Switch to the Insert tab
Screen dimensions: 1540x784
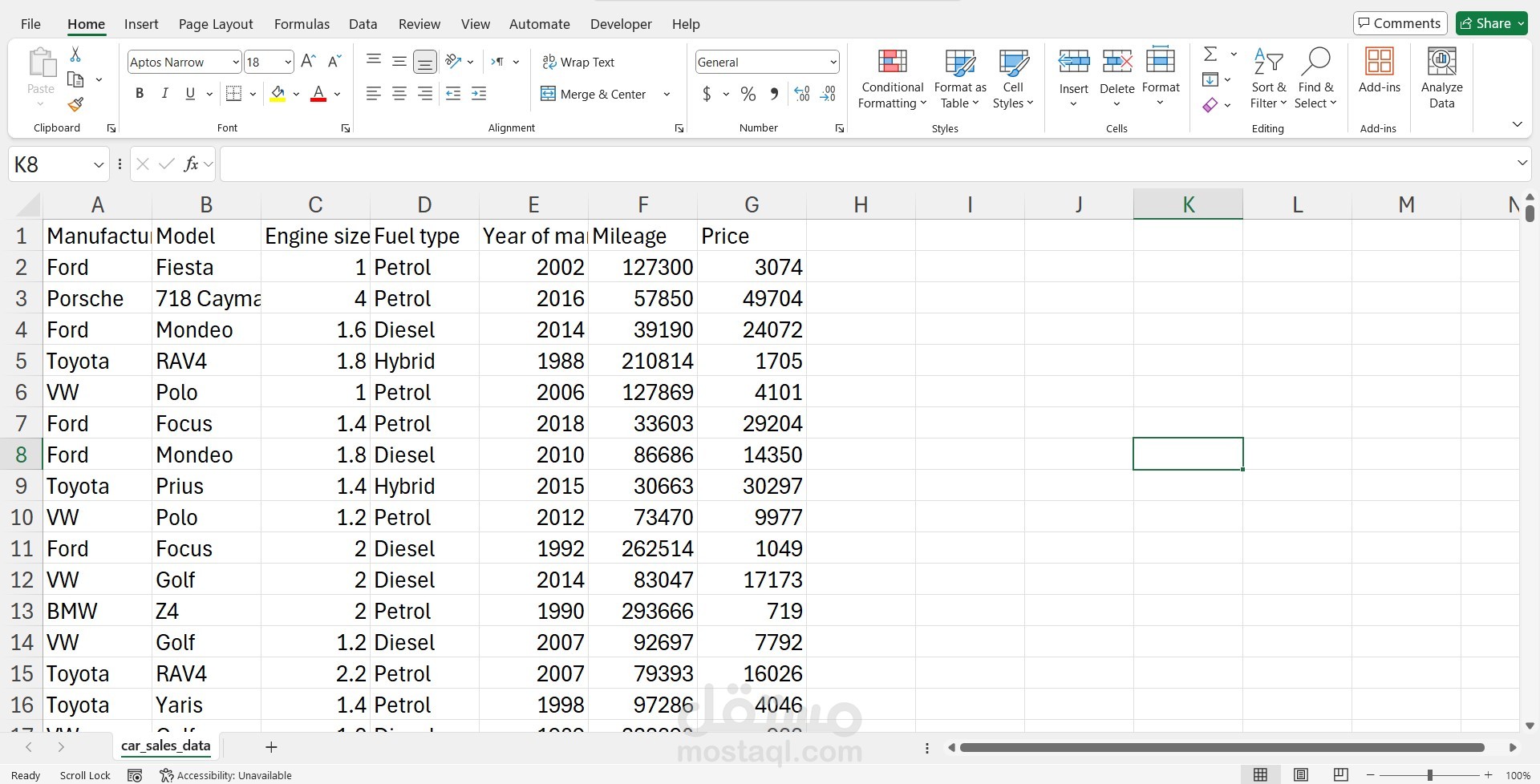141,24
